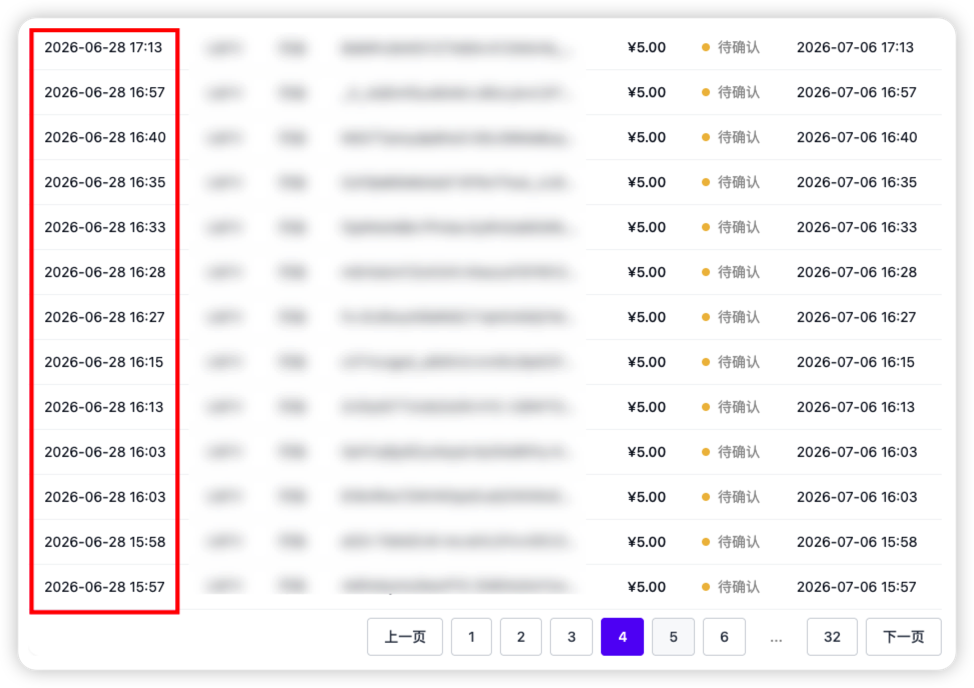
Task: Open page 1 in pagination
Action: coord(471,636)
